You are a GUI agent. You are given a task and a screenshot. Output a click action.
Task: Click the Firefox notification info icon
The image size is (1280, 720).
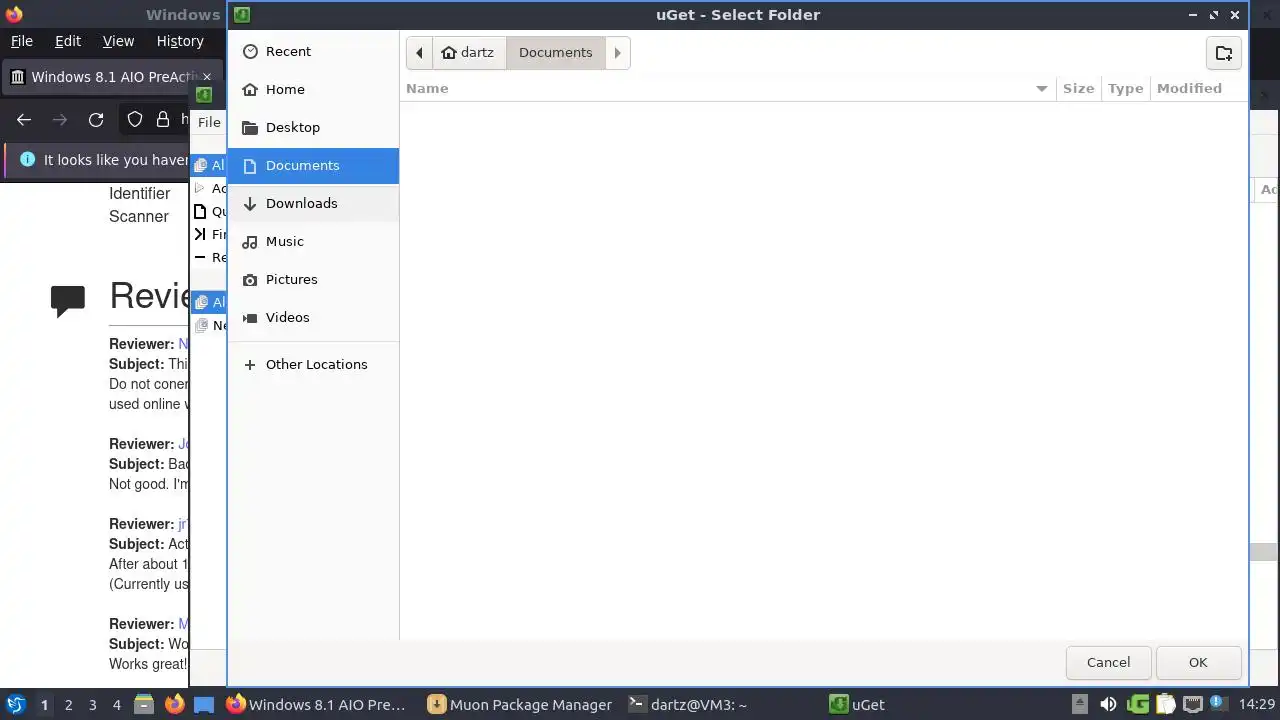(x=27, y=159)
